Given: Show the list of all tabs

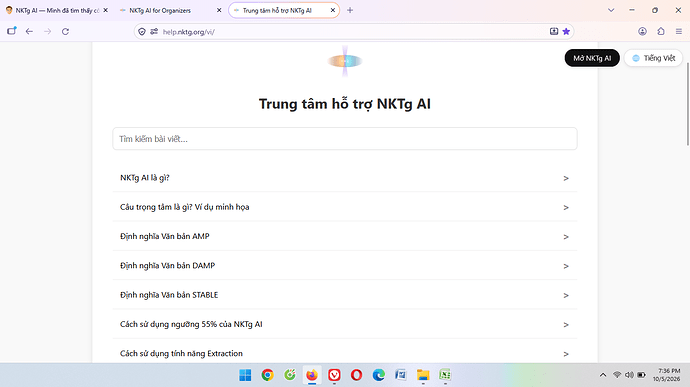Looking at the screenshot, I should [x=611, y=10].
